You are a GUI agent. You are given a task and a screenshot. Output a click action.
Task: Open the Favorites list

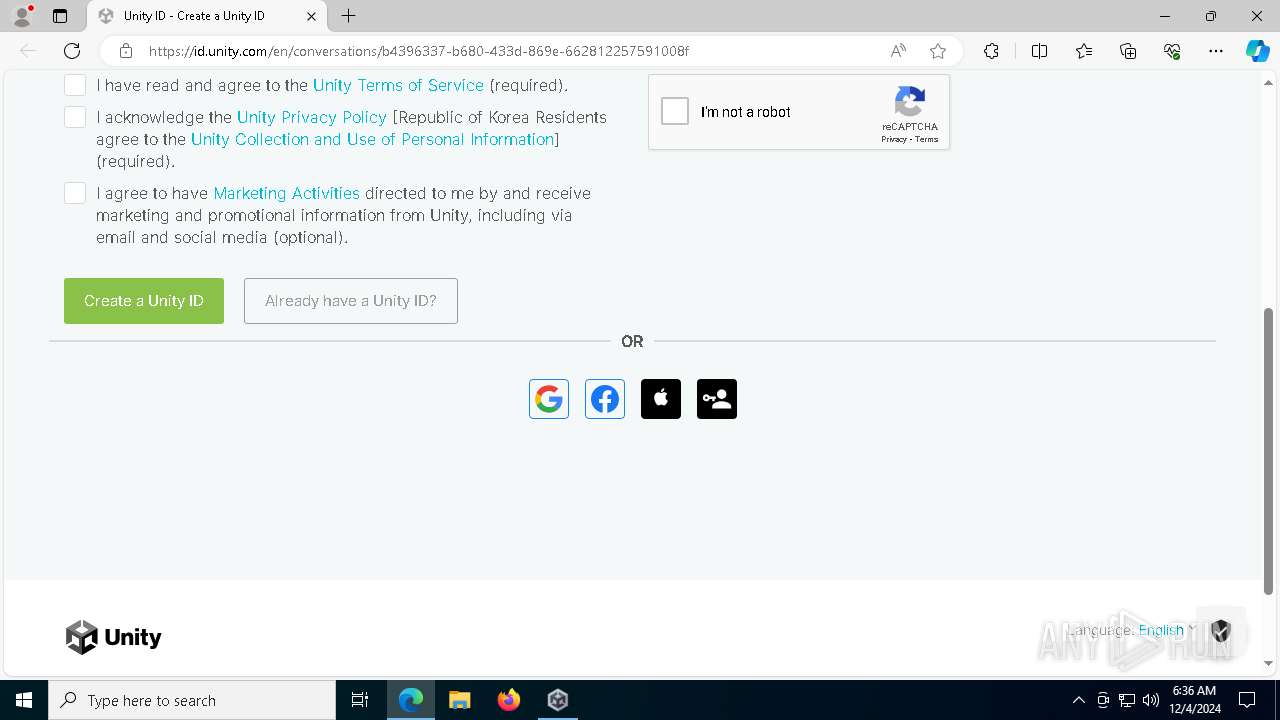pos(1084,51)
